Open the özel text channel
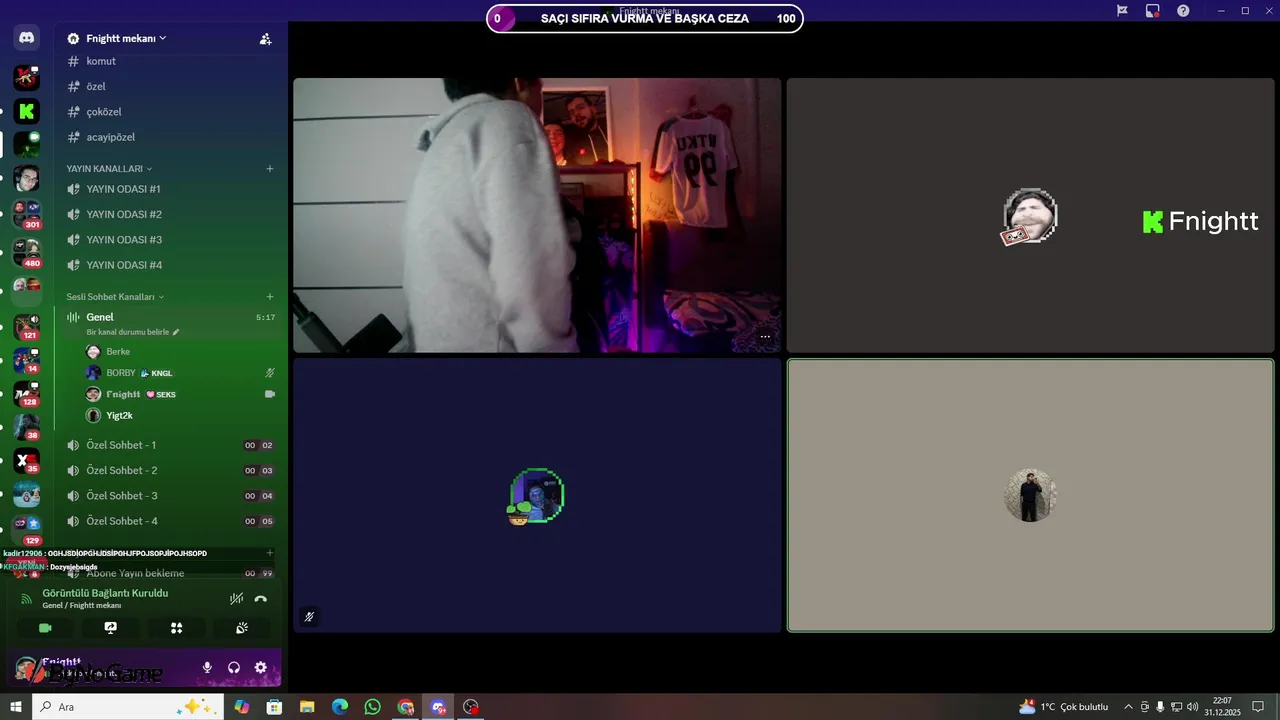The image size is (1280, 720). tap(170, 86)
